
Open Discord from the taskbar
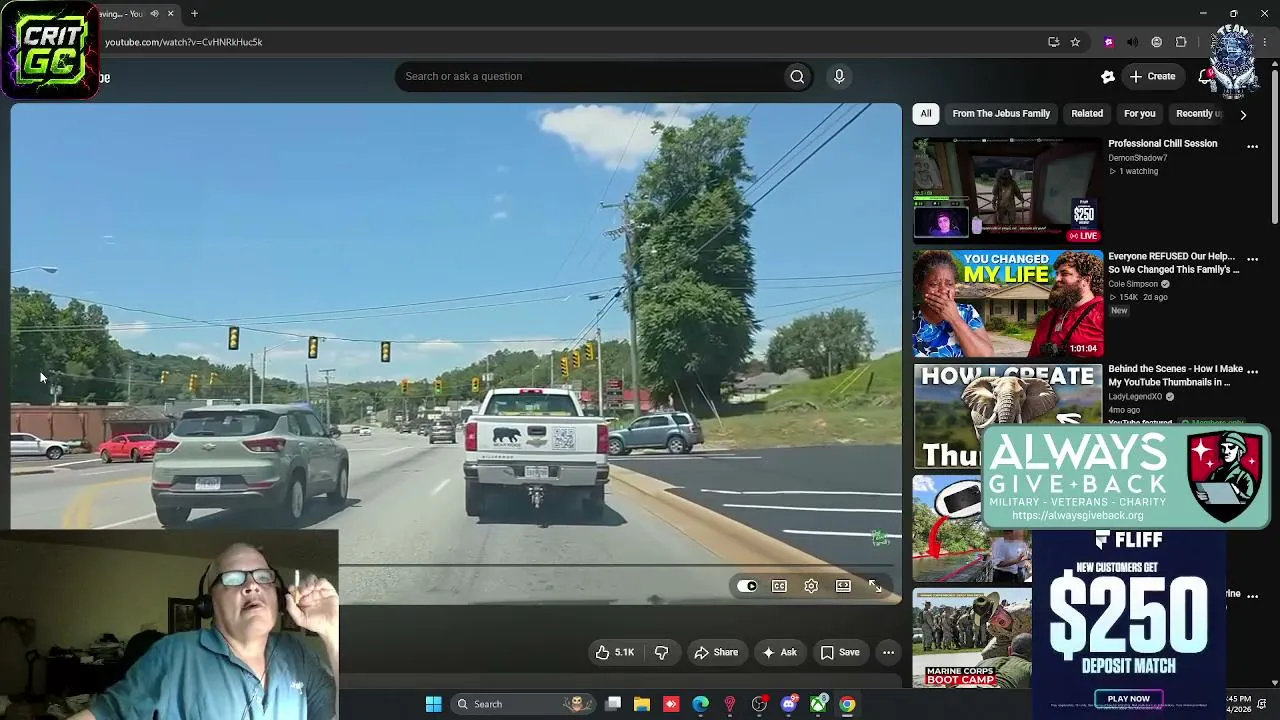tap(789, 704)
